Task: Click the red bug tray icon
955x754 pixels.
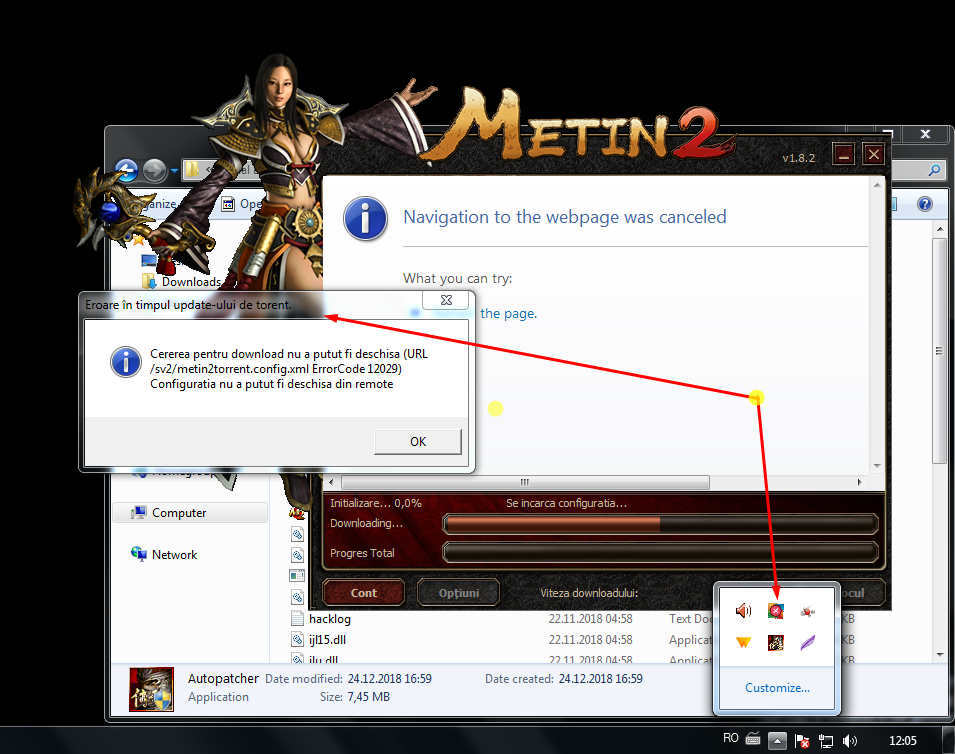Action: pyautogui.click(x=808, y=611)
